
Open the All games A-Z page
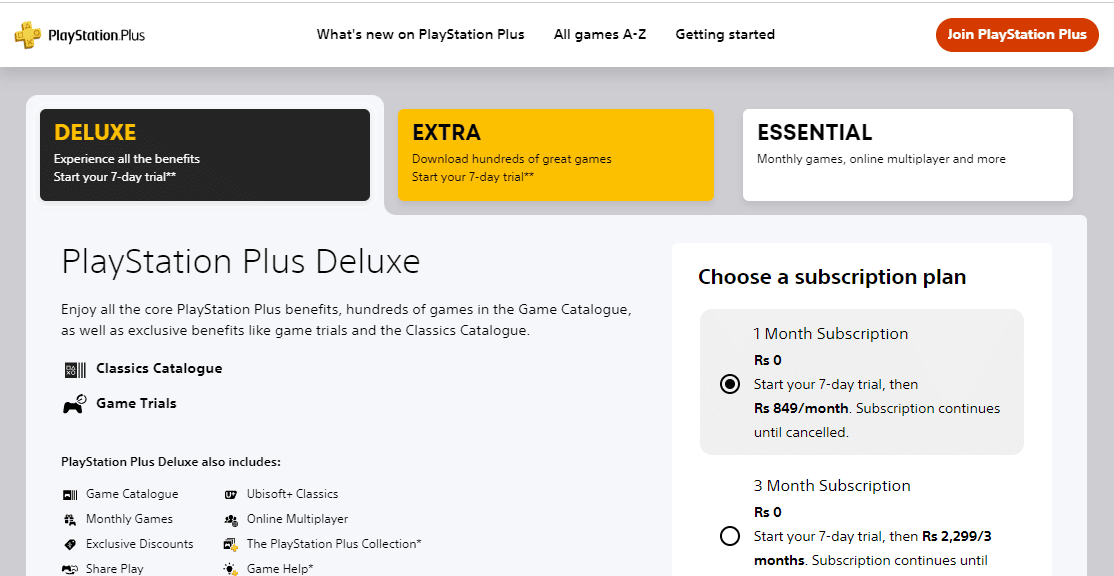click(x=599, y=34)
